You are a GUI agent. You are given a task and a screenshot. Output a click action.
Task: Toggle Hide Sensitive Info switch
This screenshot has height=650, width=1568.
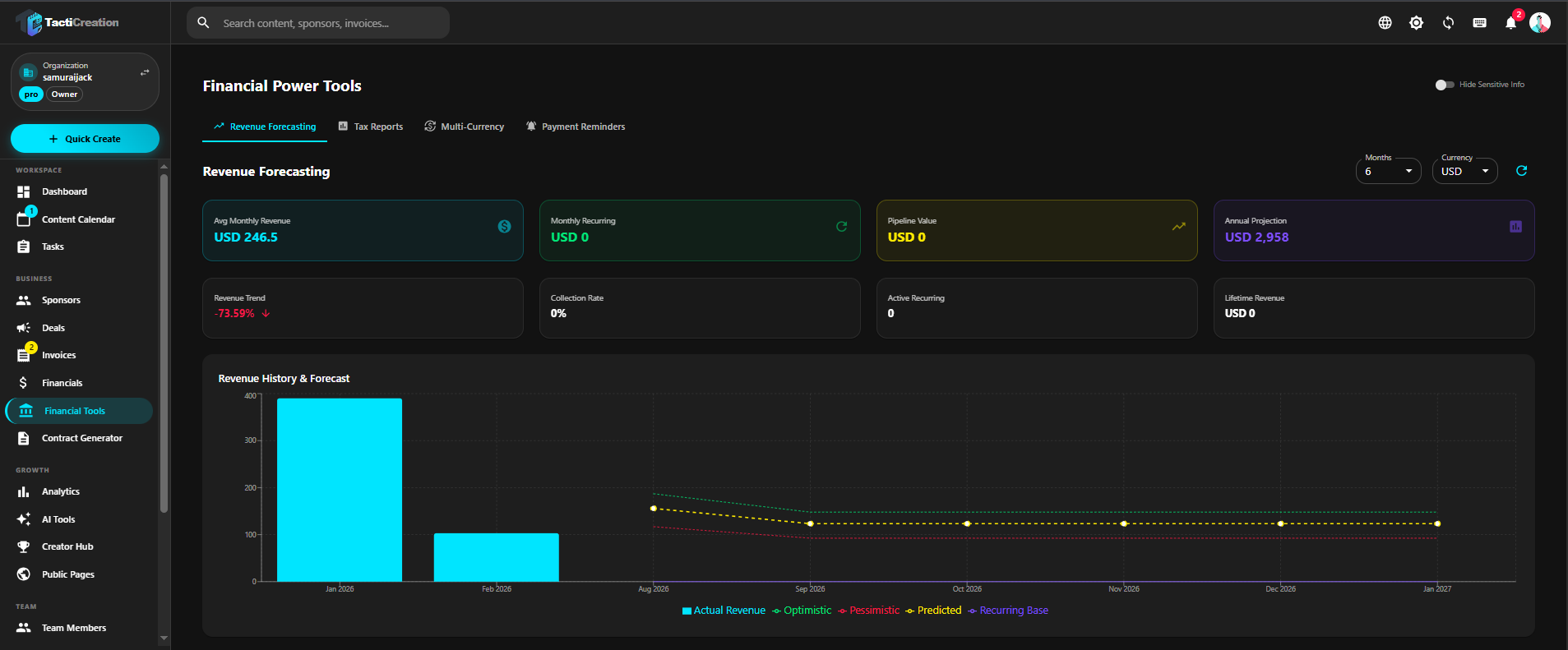coord(1445,85)
